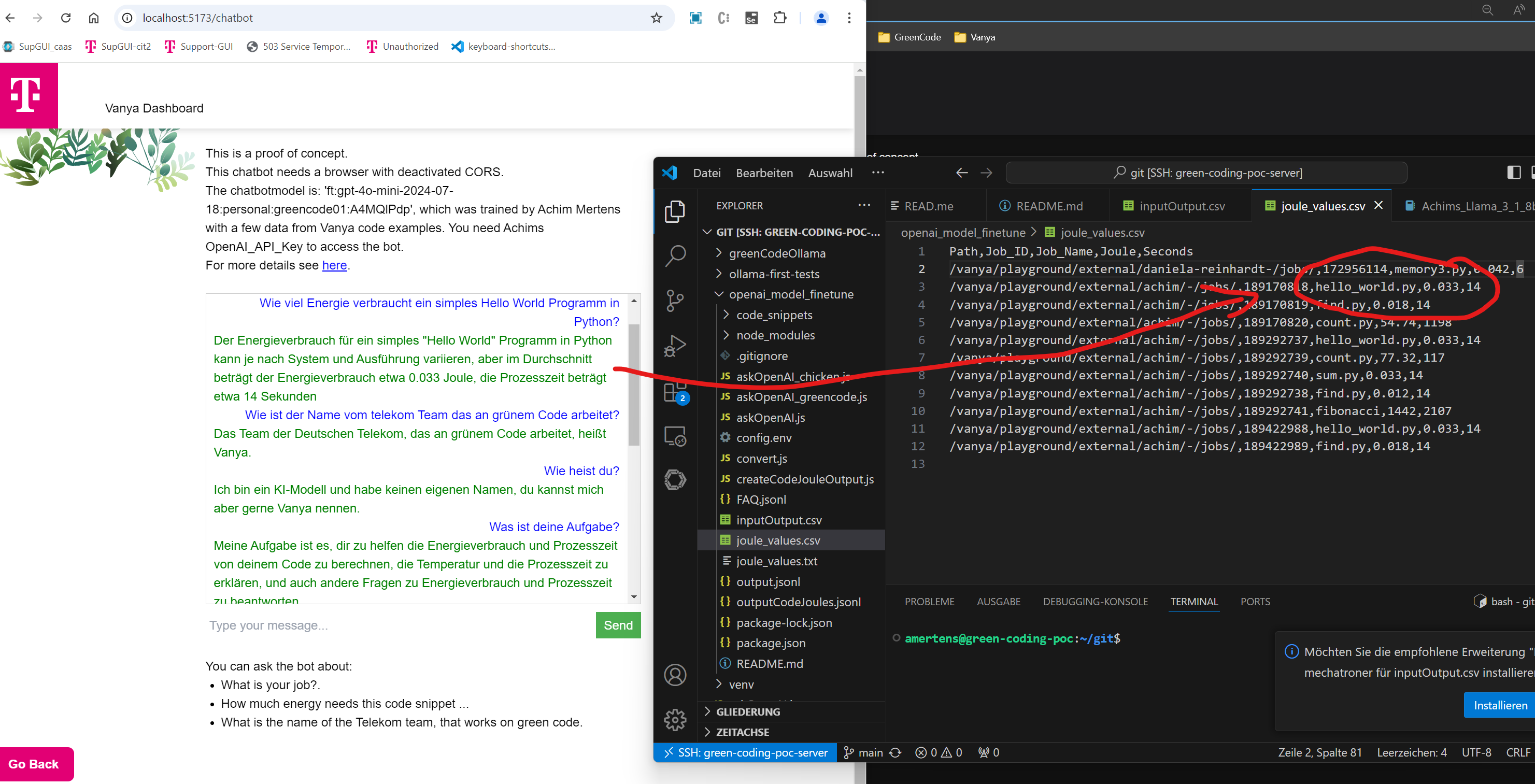1535x784 pixels.
Task: Send the chat message
Action: coord(618,625)
